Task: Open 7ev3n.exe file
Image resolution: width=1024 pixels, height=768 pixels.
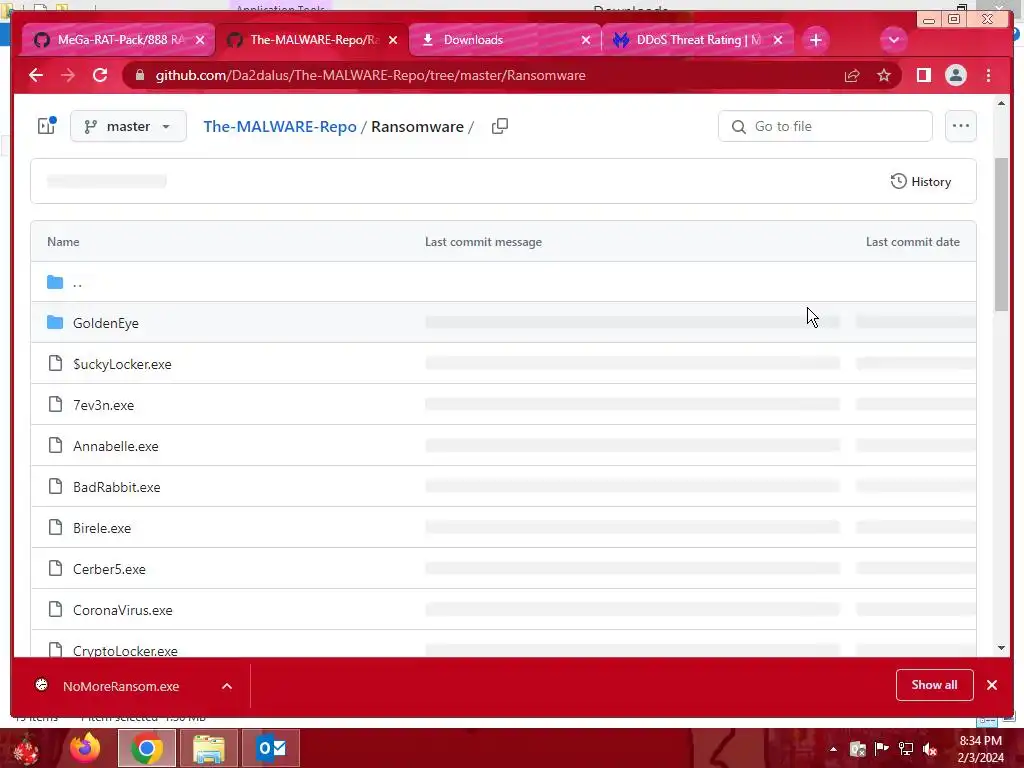Action: coord(103,405)
